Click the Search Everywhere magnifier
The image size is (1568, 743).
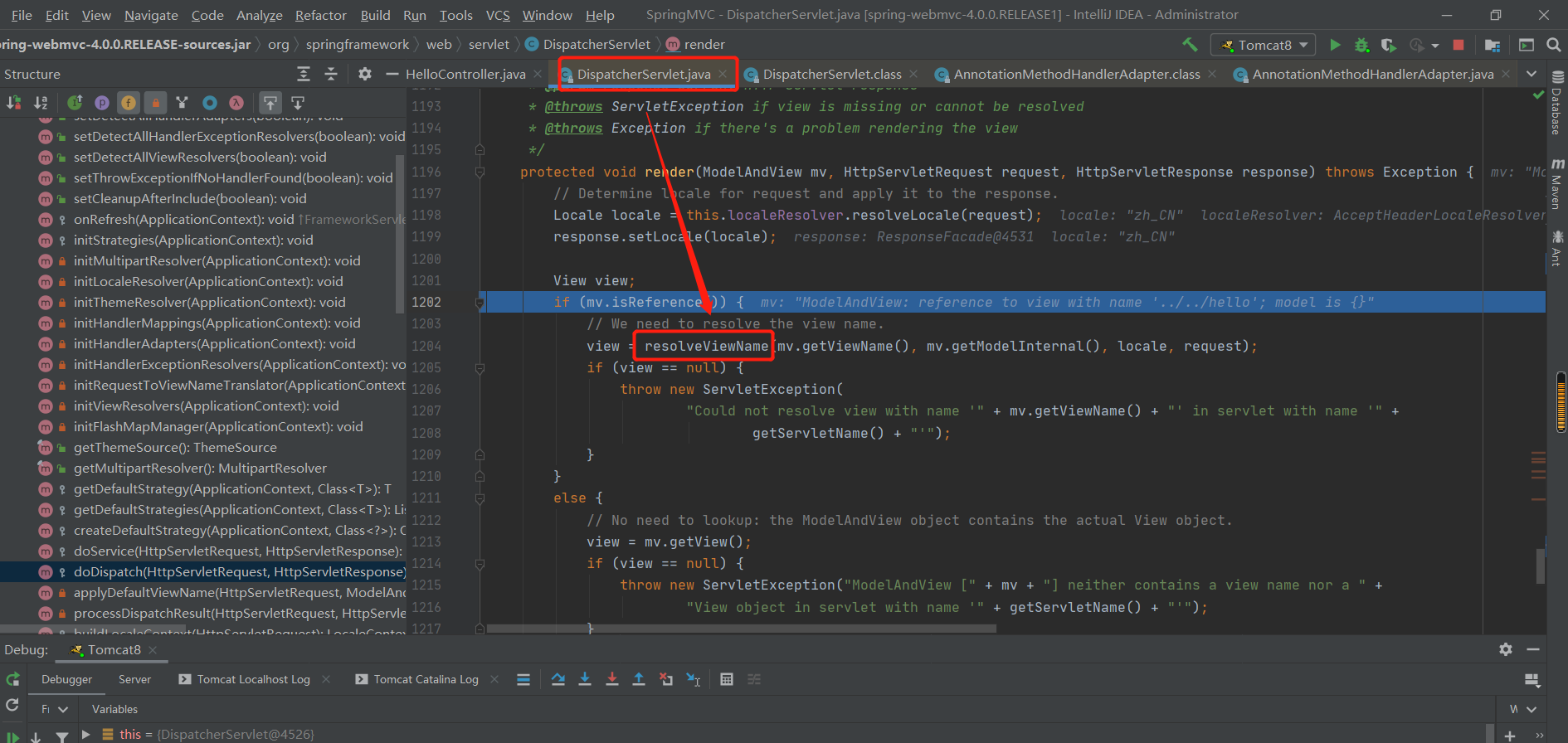1553,45
